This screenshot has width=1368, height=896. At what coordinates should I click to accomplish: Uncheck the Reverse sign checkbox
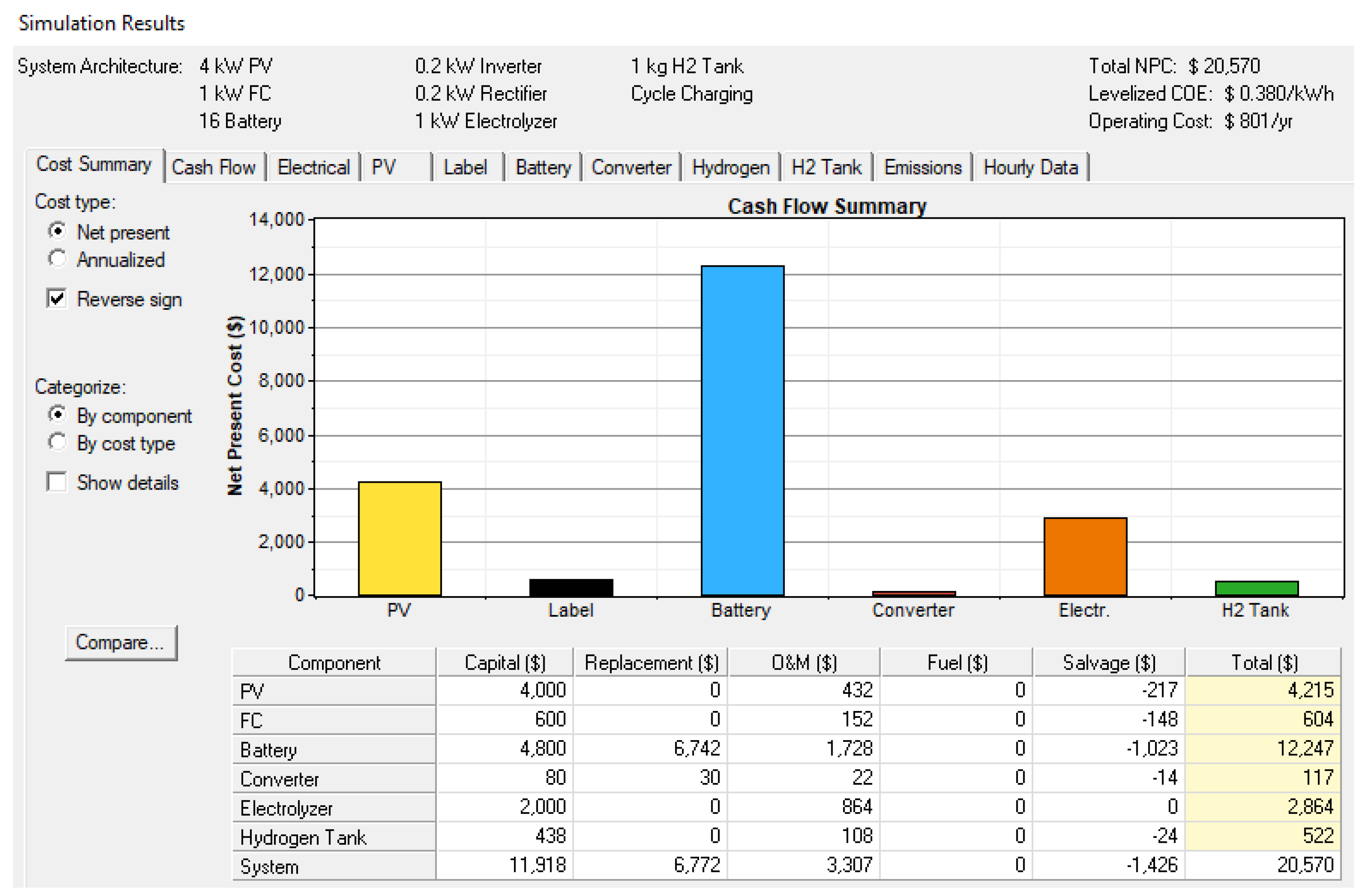click(57, 299)
